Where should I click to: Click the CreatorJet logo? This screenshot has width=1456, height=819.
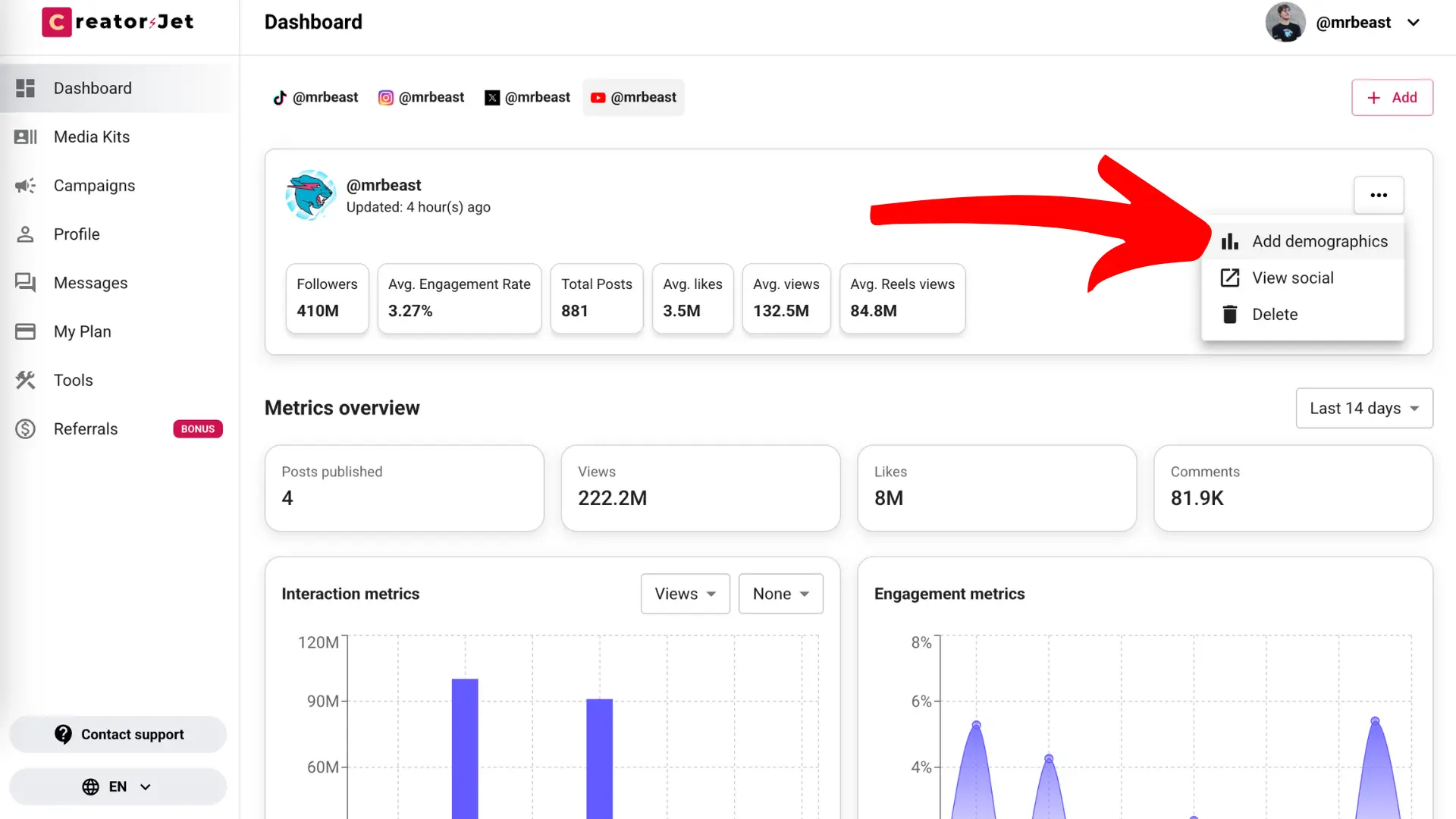tap(118, 22)
